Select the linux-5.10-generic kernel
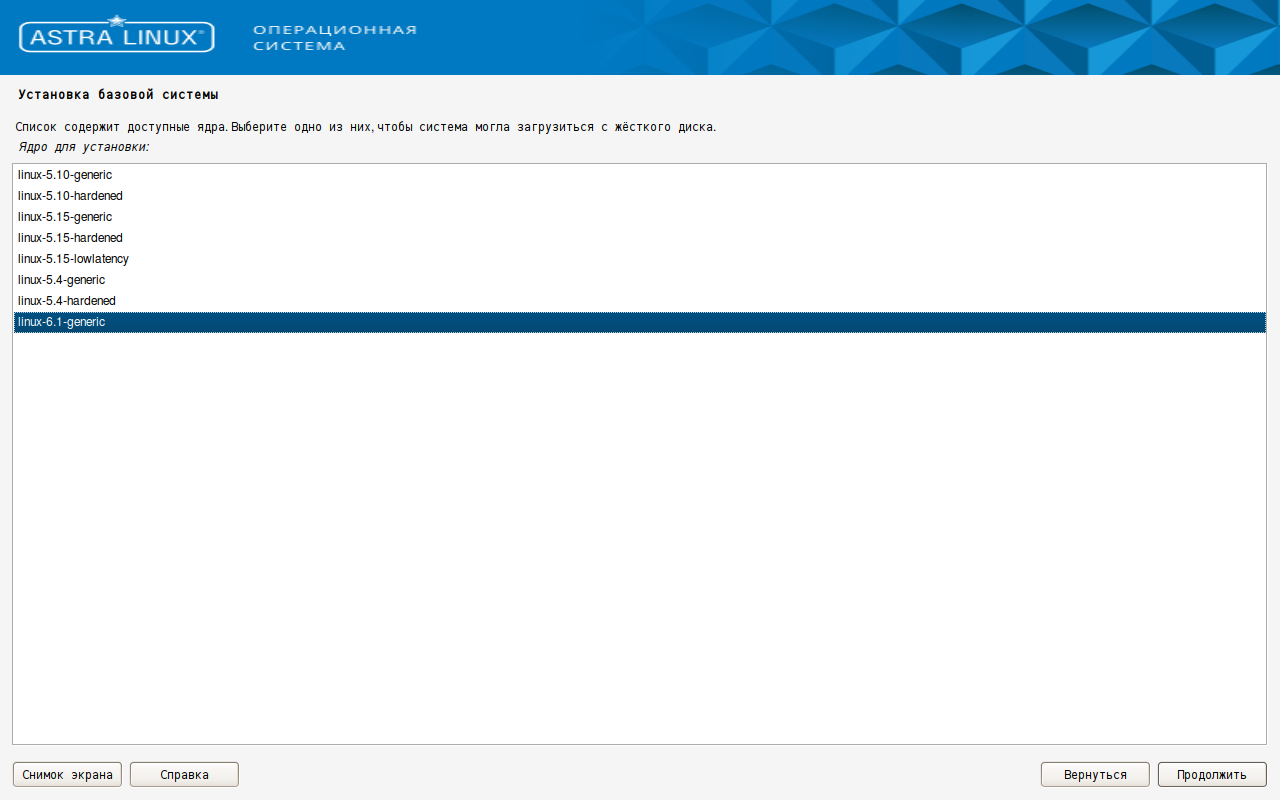The width and height of the screenshot is (1280, 800). 640,175
